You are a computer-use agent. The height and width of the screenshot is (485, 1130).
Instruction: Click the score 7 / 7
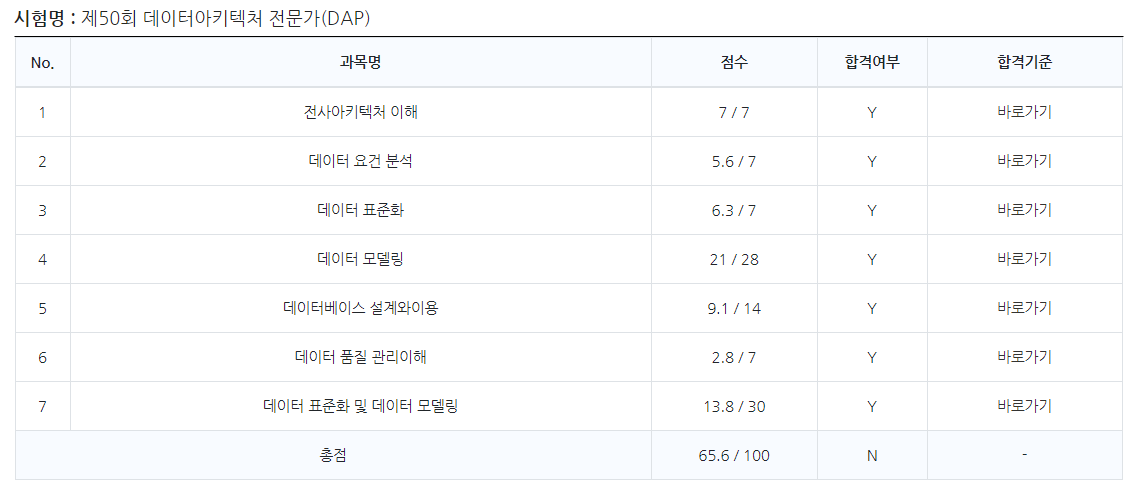[x=734, y=112]
